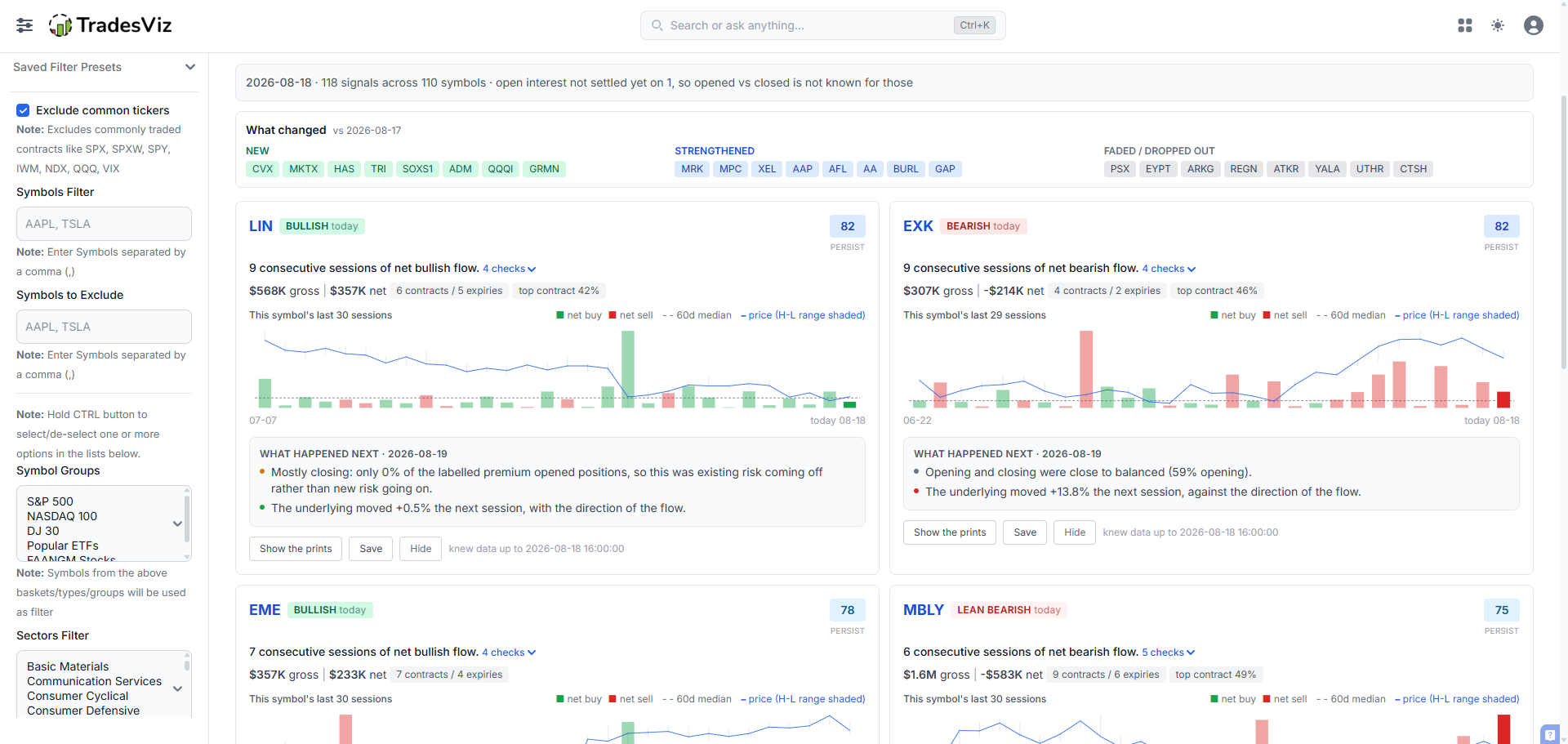Click Show the prints for LIN
Viewport: 1568px width, 744px height.
(x=296, y=549)
